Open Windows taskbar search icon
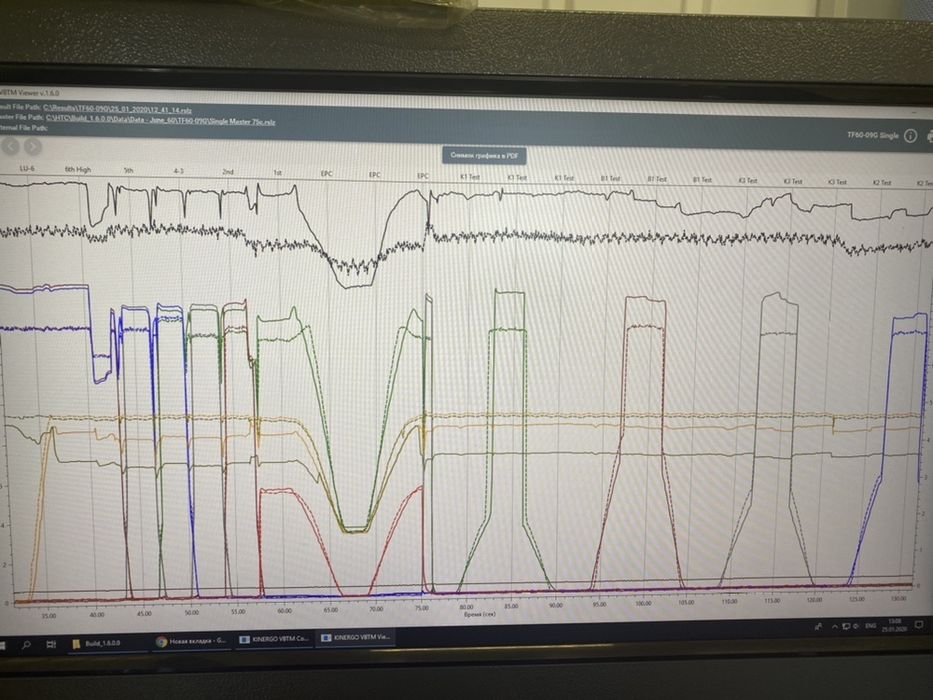933x700 pixels. [26, 644]
